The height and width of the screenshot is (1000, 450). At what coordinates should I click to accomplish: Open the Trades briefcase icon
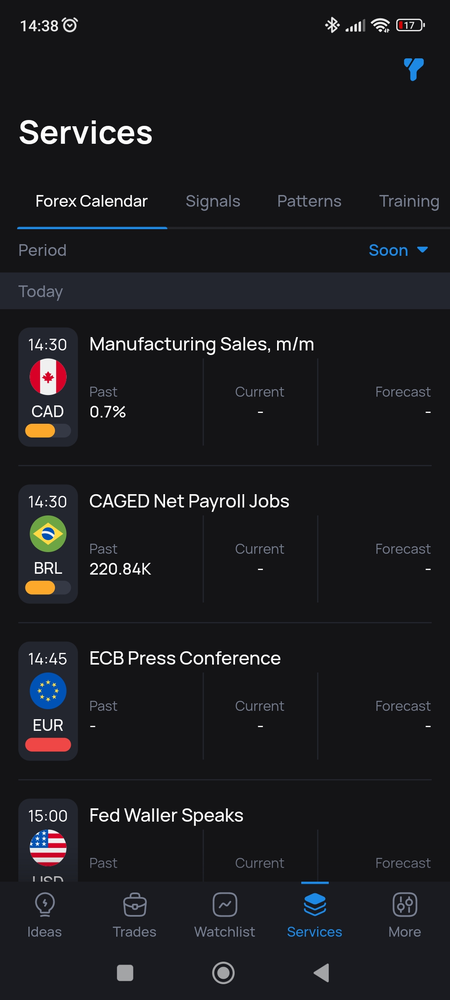[x=134, y=904]
